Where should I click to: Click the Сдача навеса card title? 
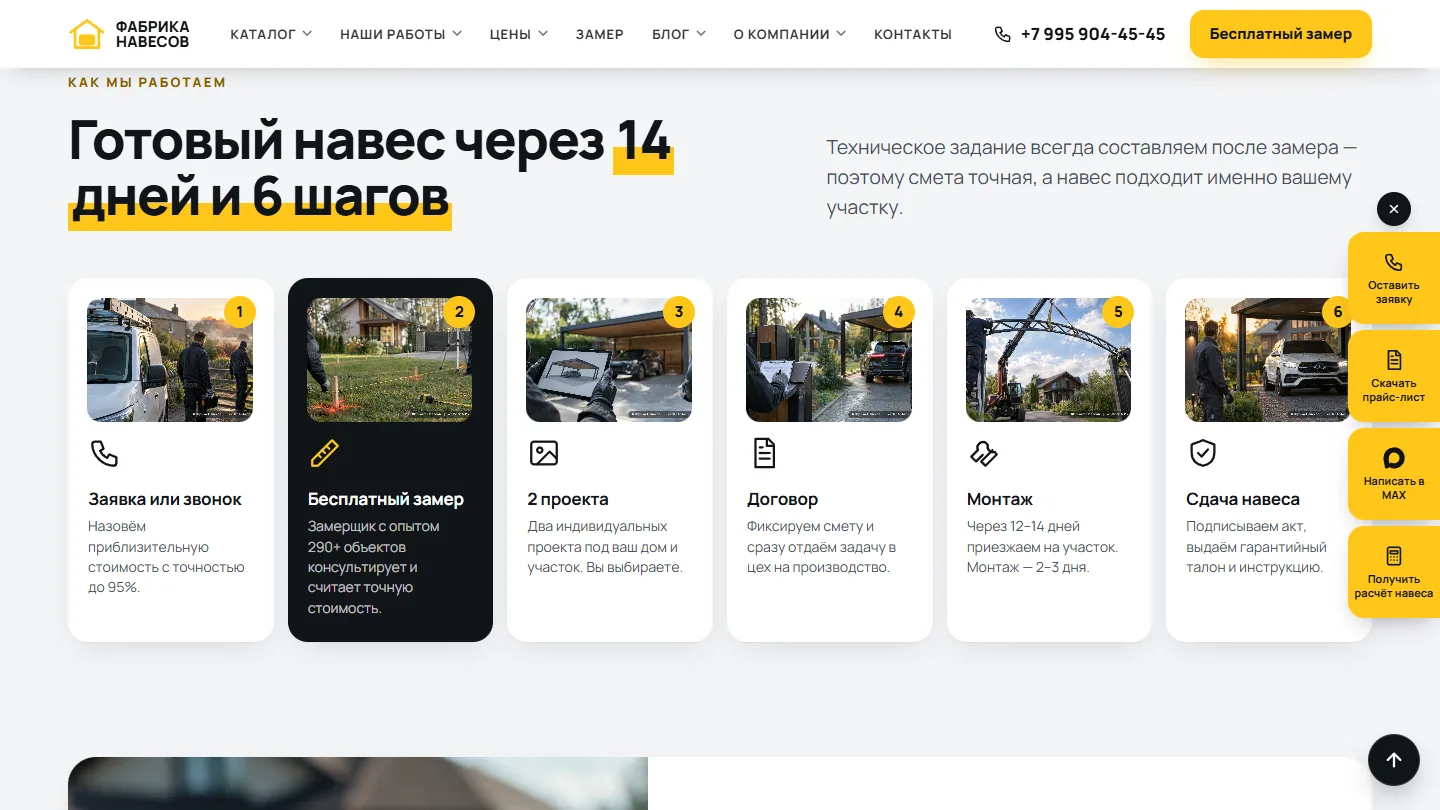[1243, 499]
